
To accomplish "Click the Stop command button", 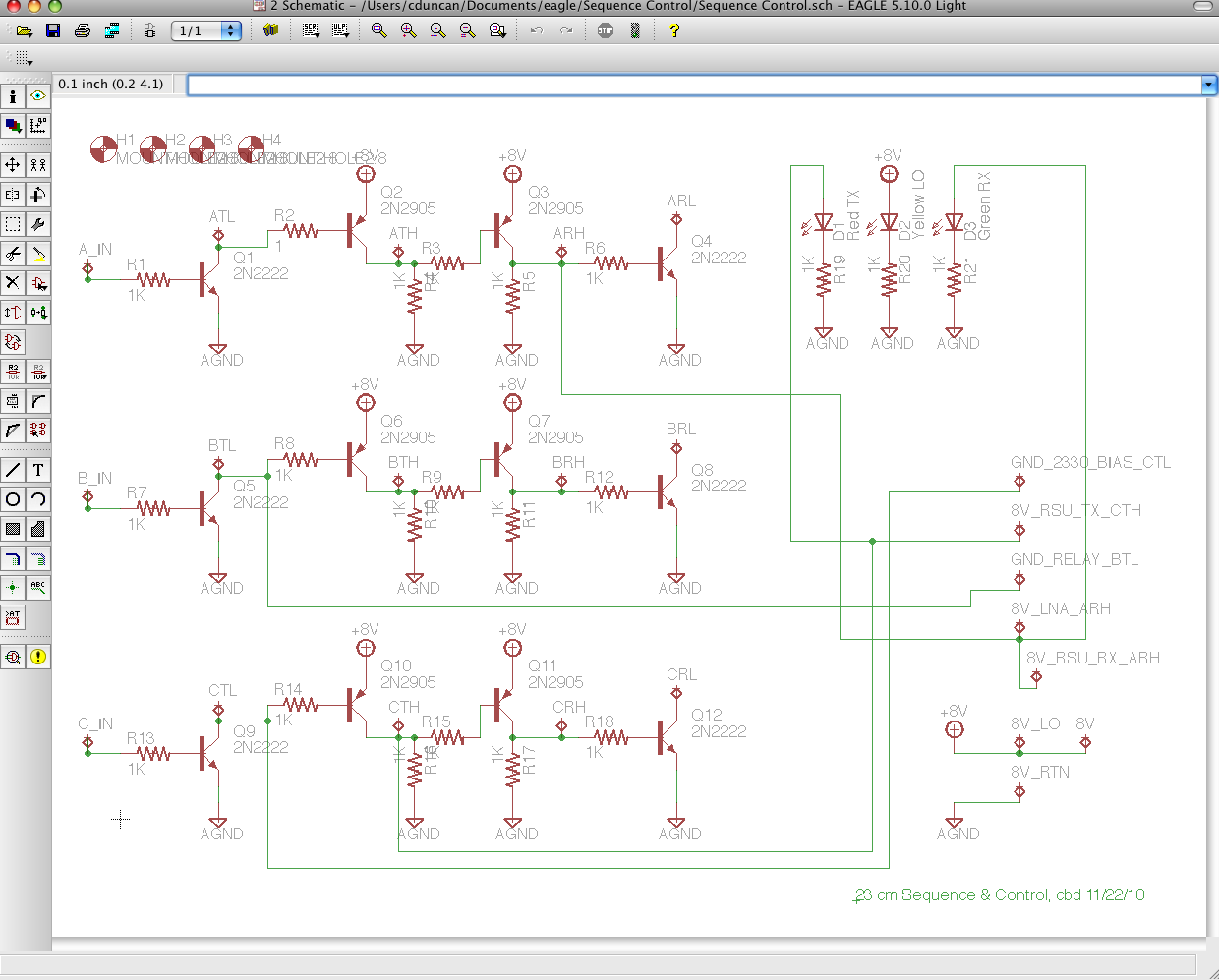I will click(x=606, y=30).
